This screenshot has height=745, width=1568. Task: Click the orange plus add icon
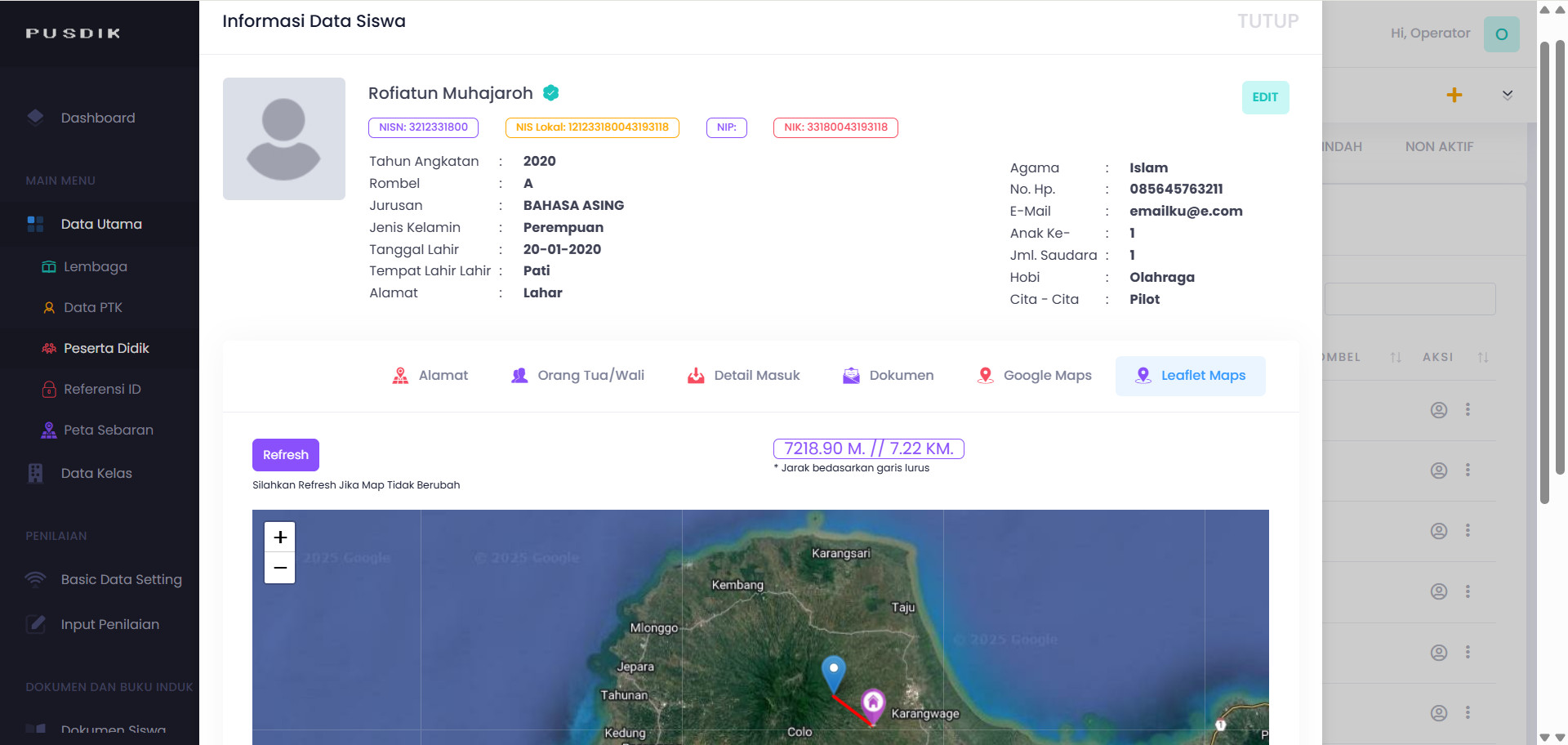(x=1454, y=95)
